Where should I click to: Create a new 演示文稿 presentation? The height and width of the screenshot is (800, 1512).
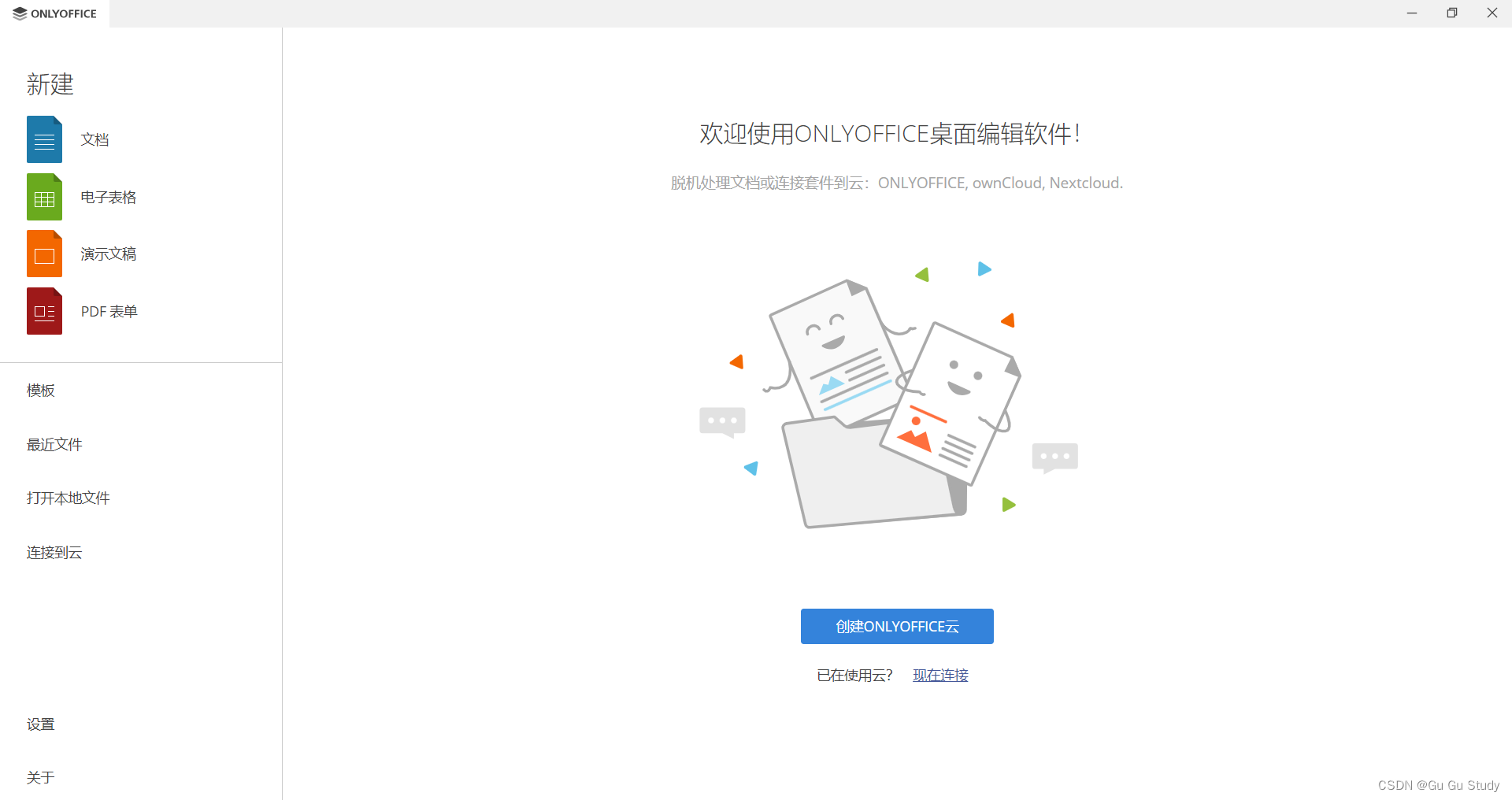pyautogui.click(x=109, y=254)
